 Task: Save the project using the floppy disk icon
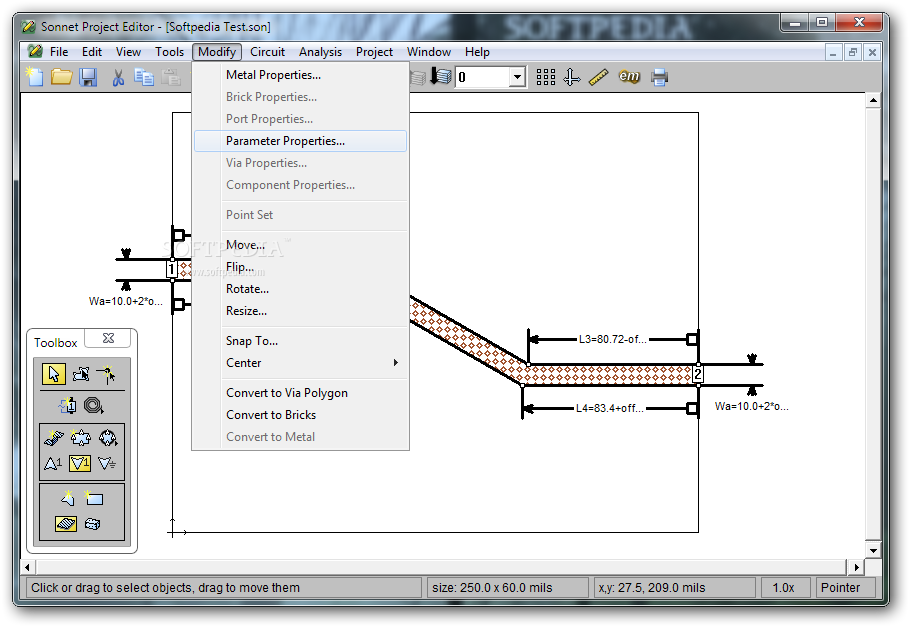pos(88,77)
